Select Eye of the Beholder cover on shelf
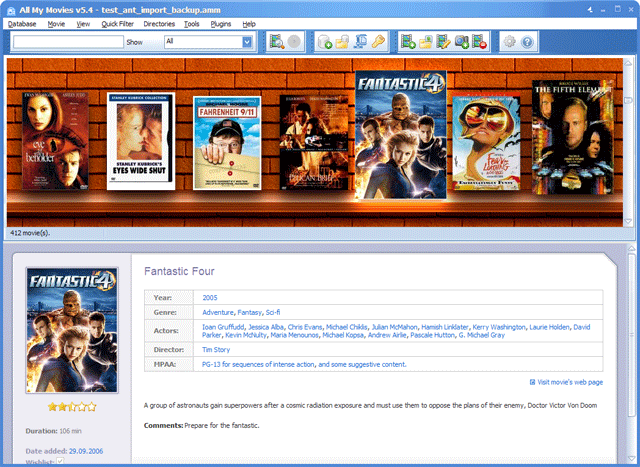The width and height of the screenshot is (640, 467). [55, 141]
